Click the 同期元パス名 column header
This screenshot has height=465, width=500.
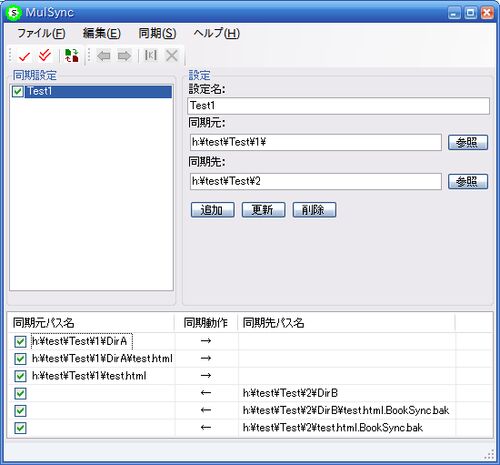click(x=91, y=322)
